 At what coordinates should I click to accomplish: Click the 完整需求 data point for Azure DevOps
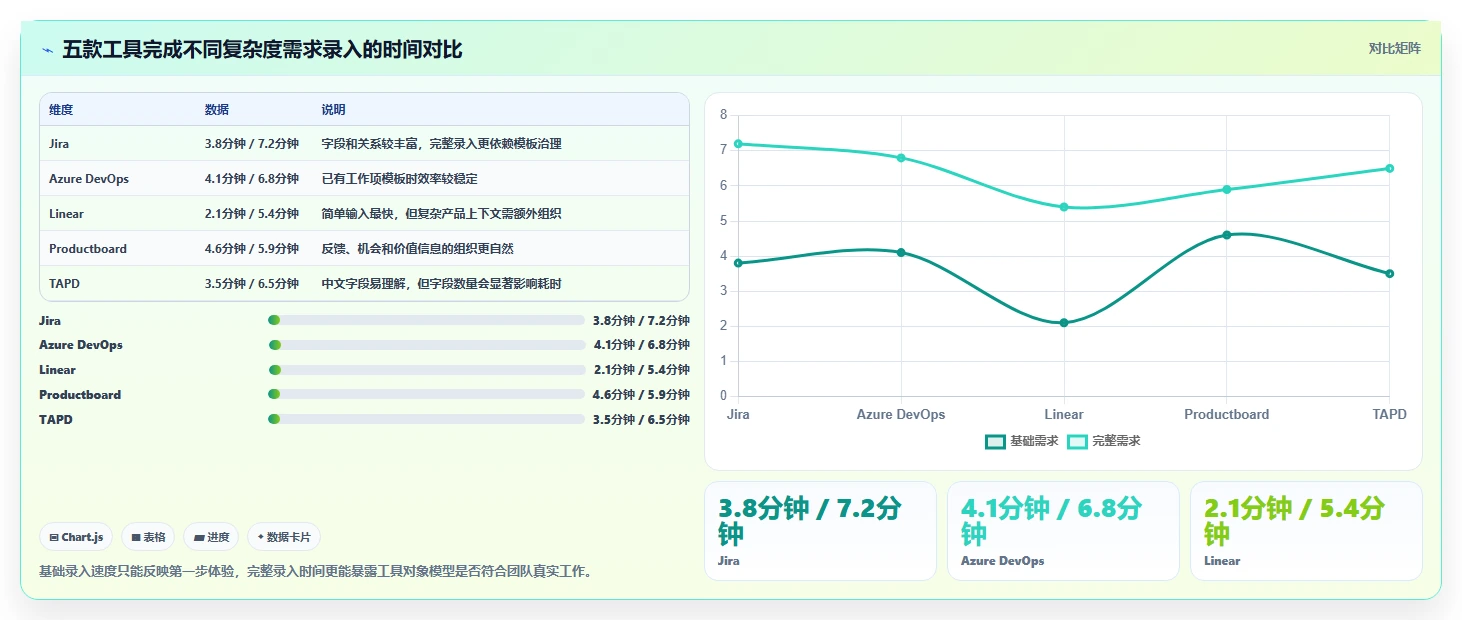[x=901, y=158]
